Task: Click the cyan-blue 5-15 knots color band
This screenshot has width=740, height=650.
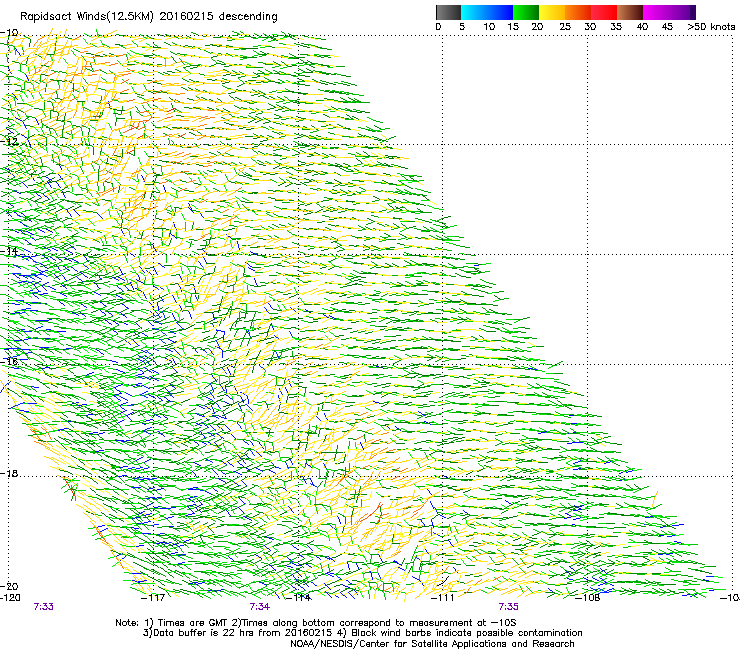Action: pos(487,12)
